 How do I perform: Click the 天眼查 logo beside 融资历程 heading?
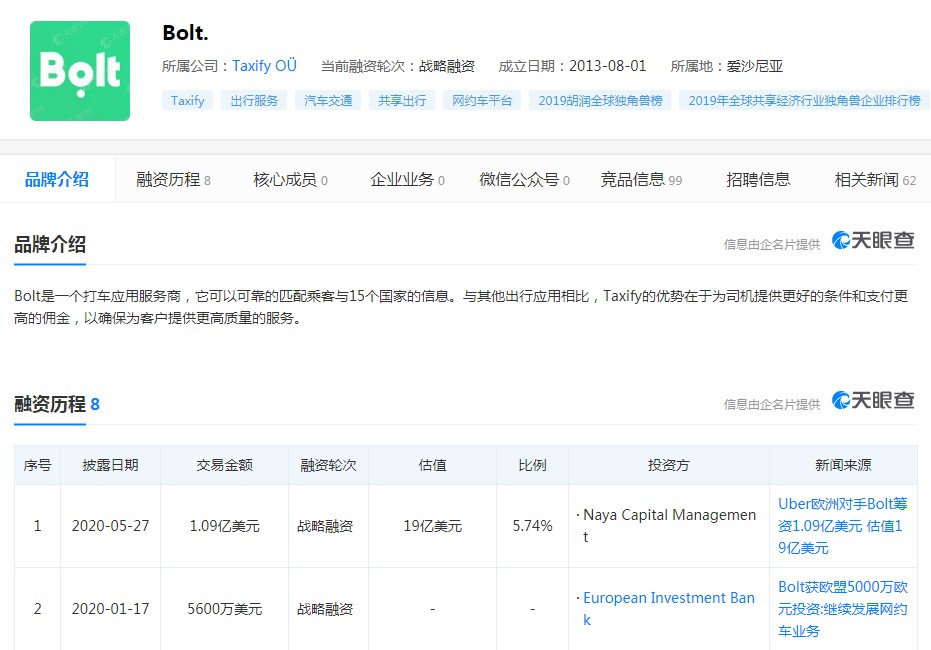click(x=873, y=401)
